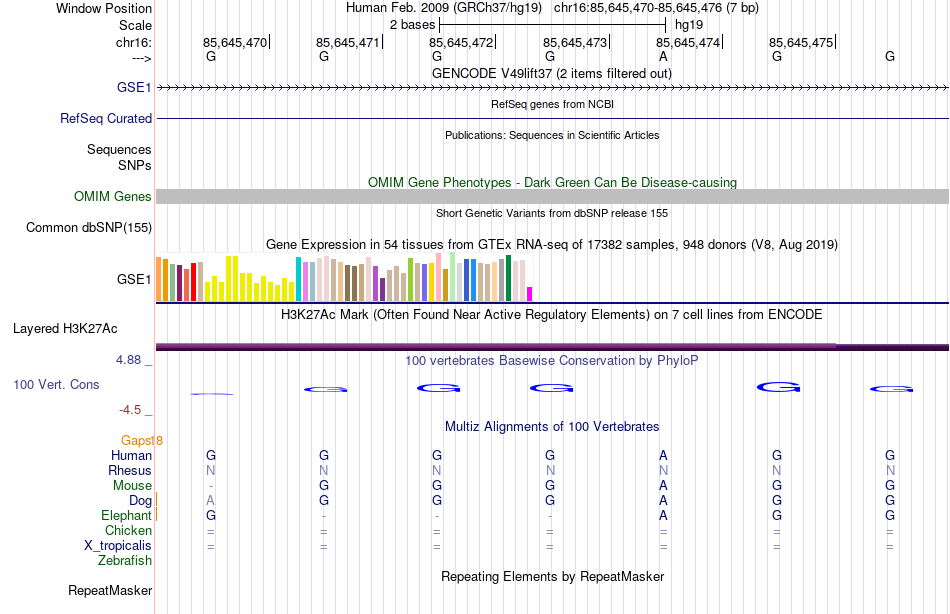Click the Scale label

(135, 25)
